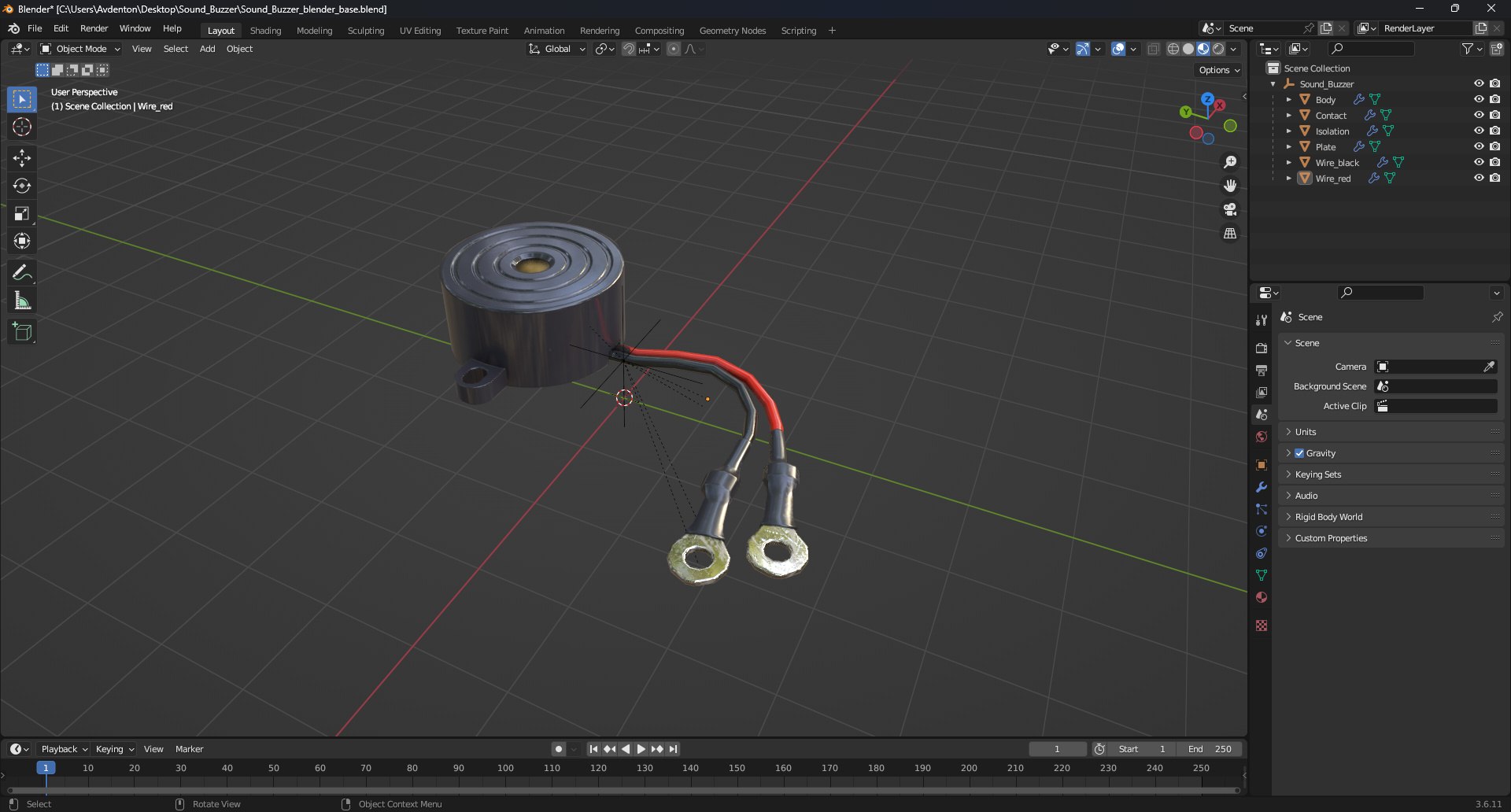Screen dimensions: 1511x812
Task: Select the Scale tool
Action: coord(22,213)
